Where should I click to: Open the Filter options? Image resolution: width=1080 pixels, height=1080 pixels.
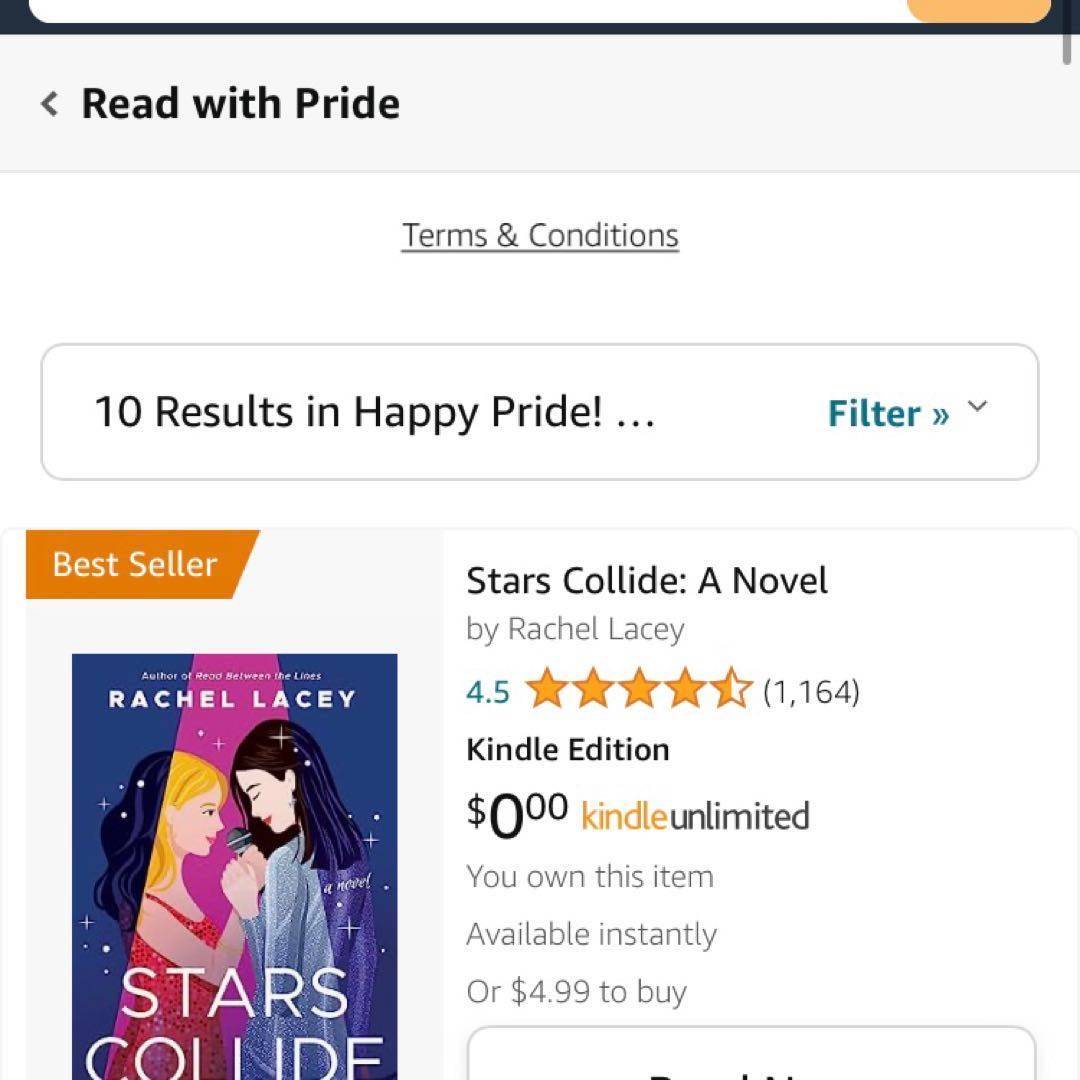(x=887, y=413)
